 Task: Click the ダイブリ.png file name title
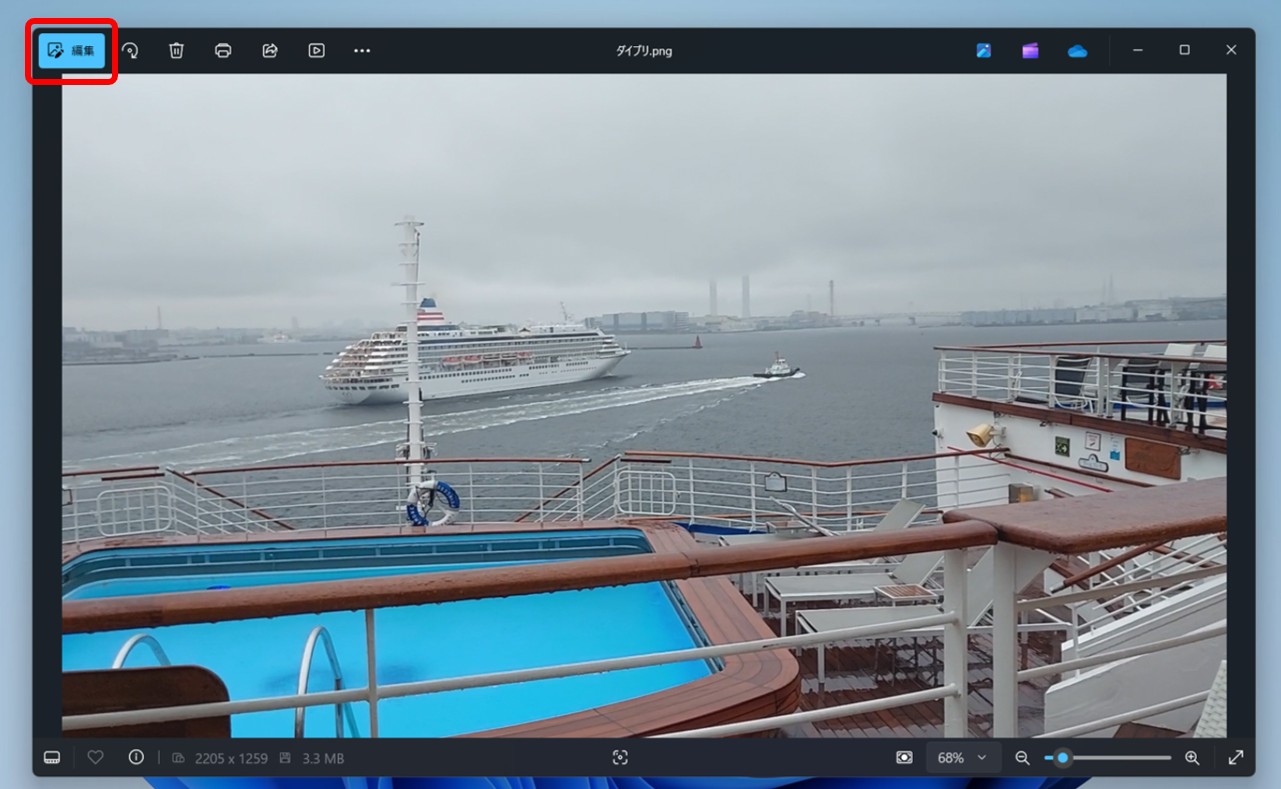pos(644,51)
